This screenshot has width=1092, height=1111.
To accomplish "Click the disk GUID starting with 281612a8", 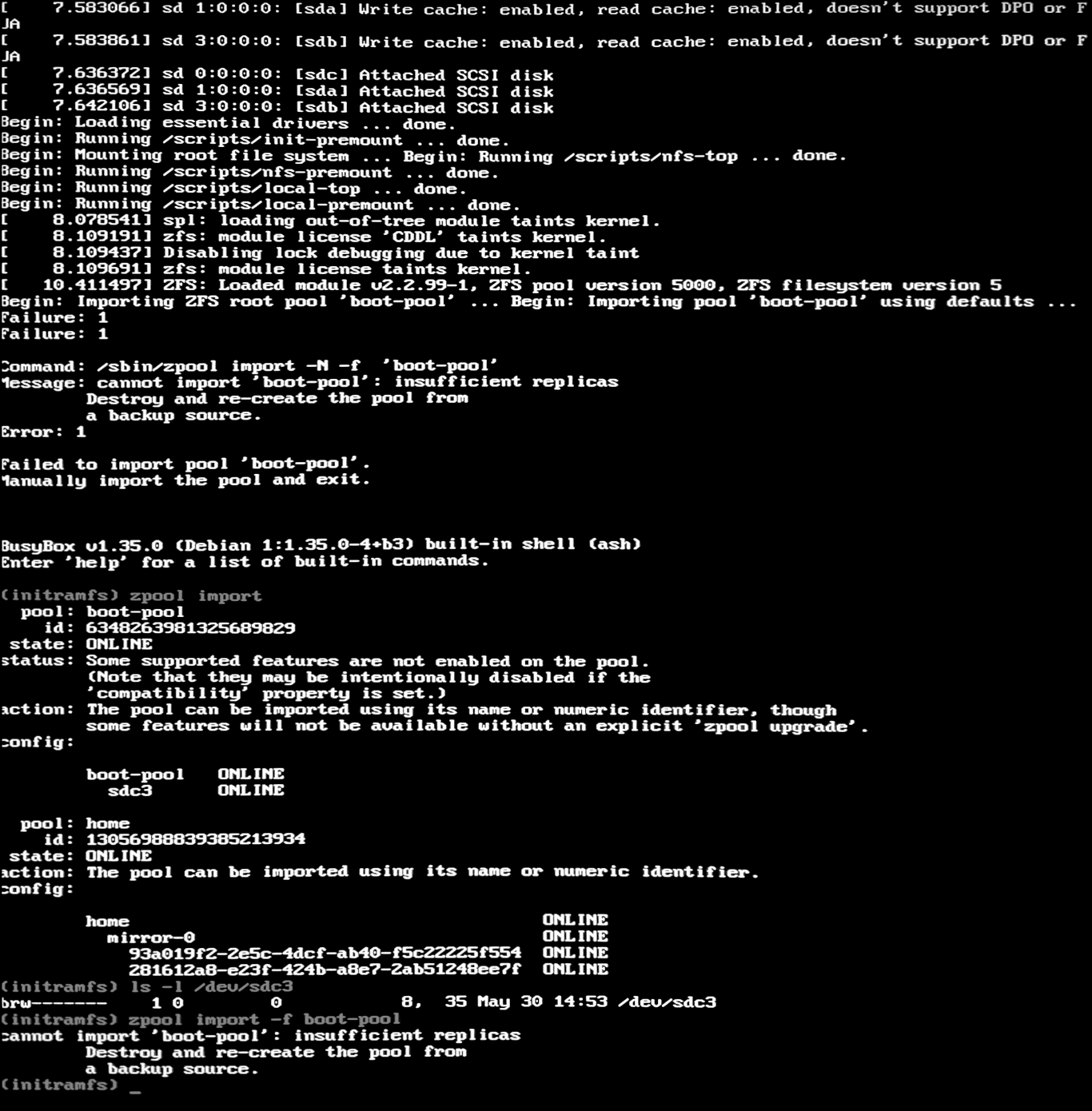I will tap(325, 970).
